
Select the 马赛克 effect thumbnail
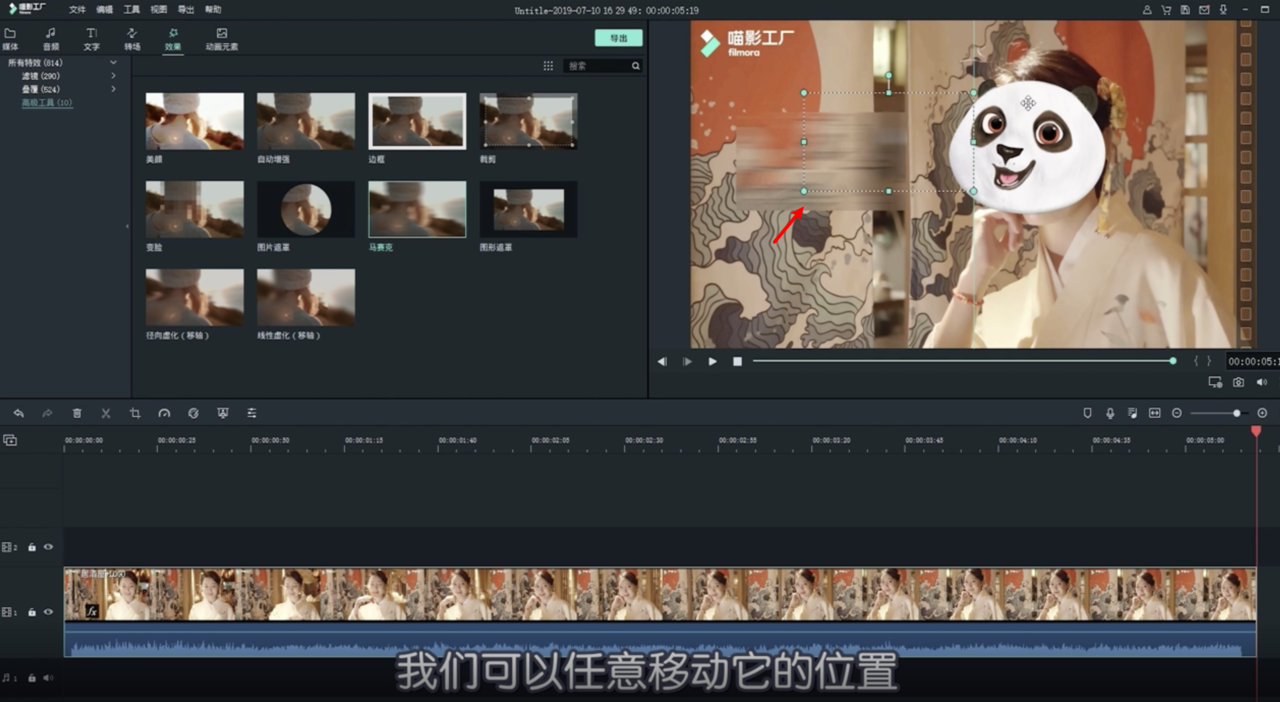(x=417, y=209)
